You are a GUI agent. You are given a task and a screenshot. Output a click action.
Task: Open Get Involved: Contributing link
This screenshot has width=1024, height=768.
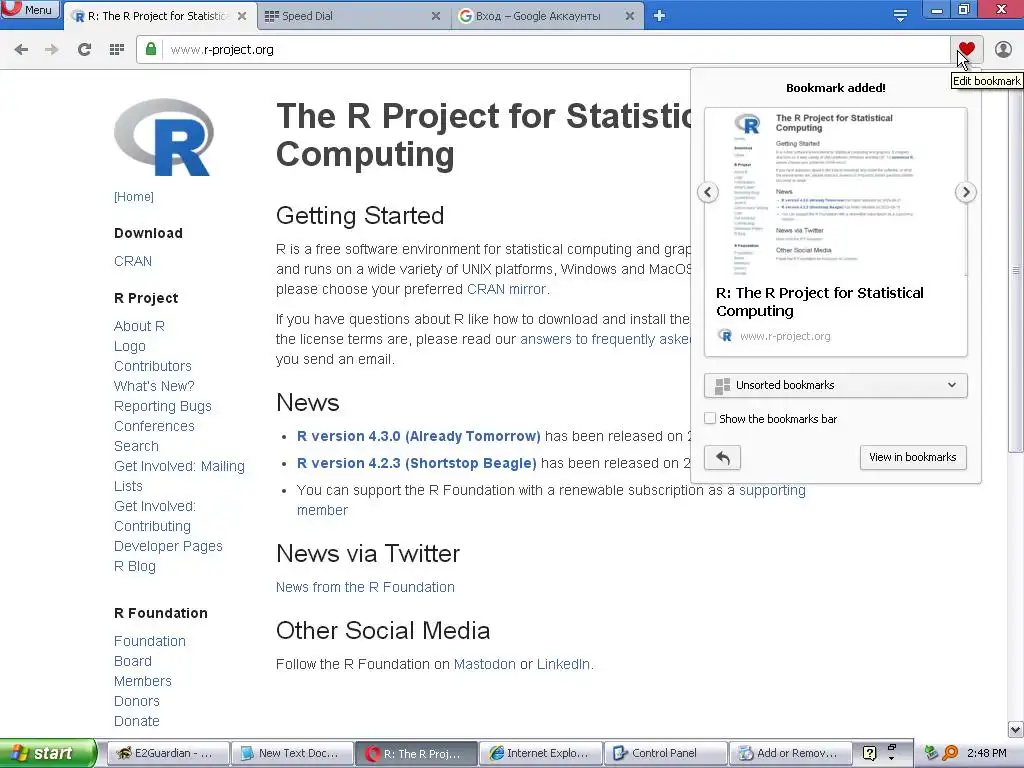(154, 516)
